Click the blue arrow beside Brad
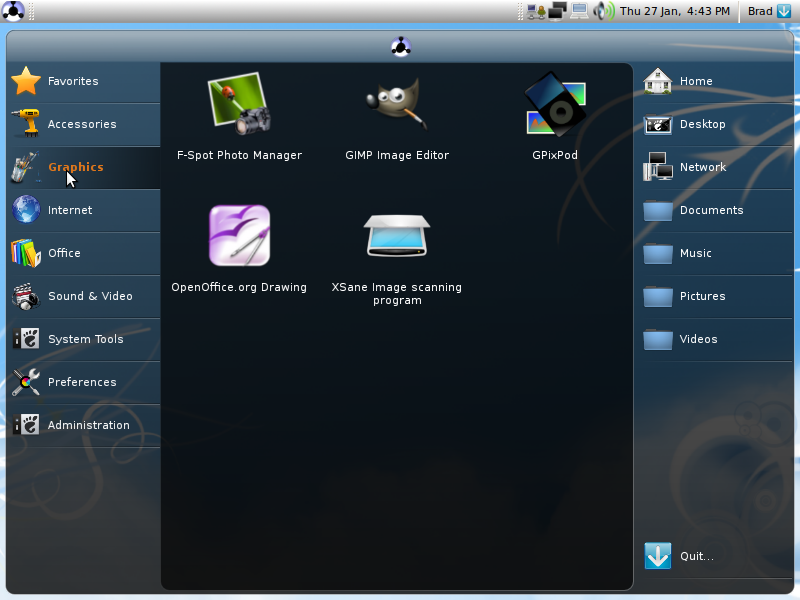The height and width of the screenshot is (600, 800). [784, 11]
